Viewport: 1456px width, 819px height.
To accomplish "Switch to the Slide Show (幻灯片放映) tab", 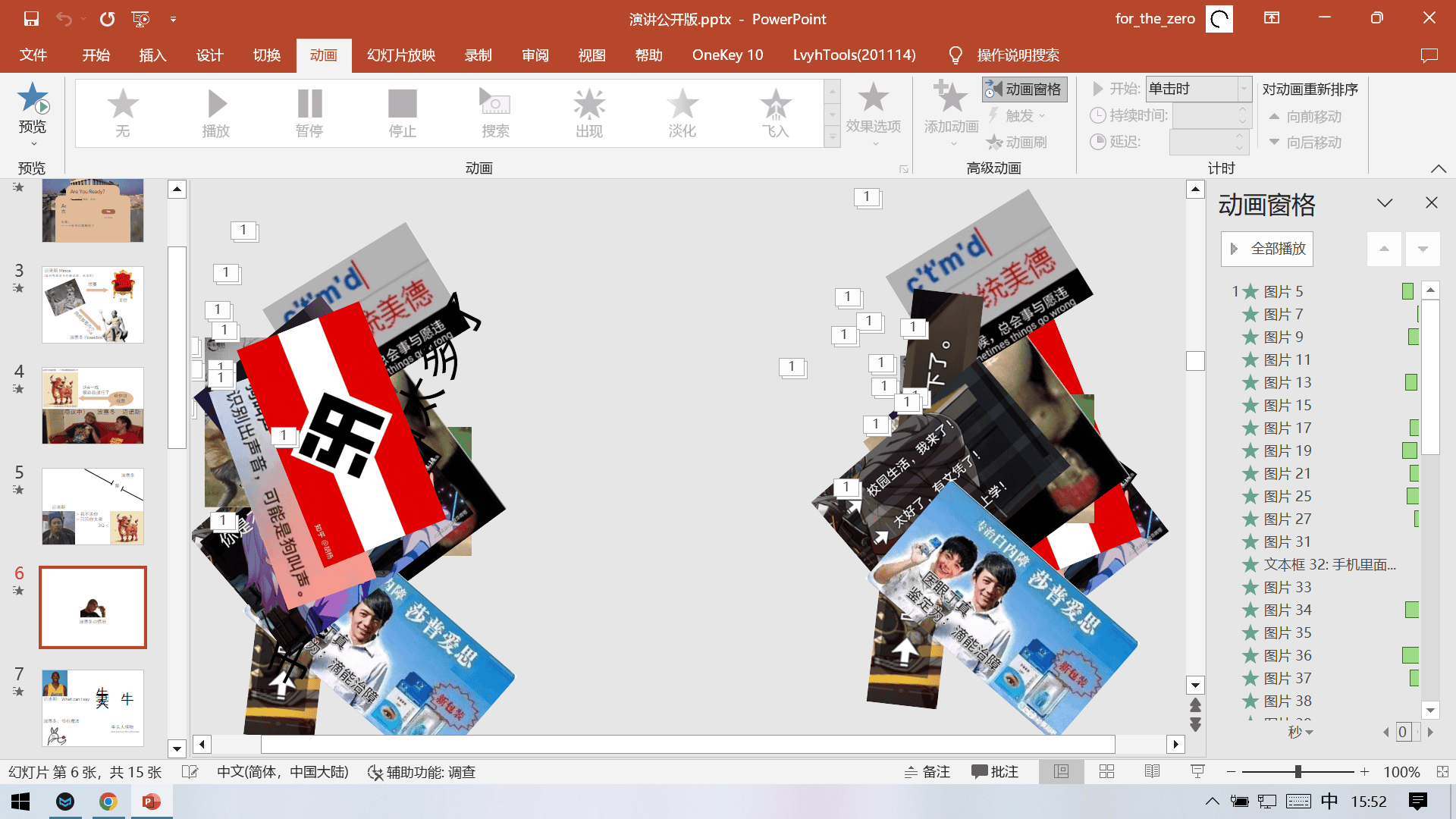I will [x=400, y=55].
